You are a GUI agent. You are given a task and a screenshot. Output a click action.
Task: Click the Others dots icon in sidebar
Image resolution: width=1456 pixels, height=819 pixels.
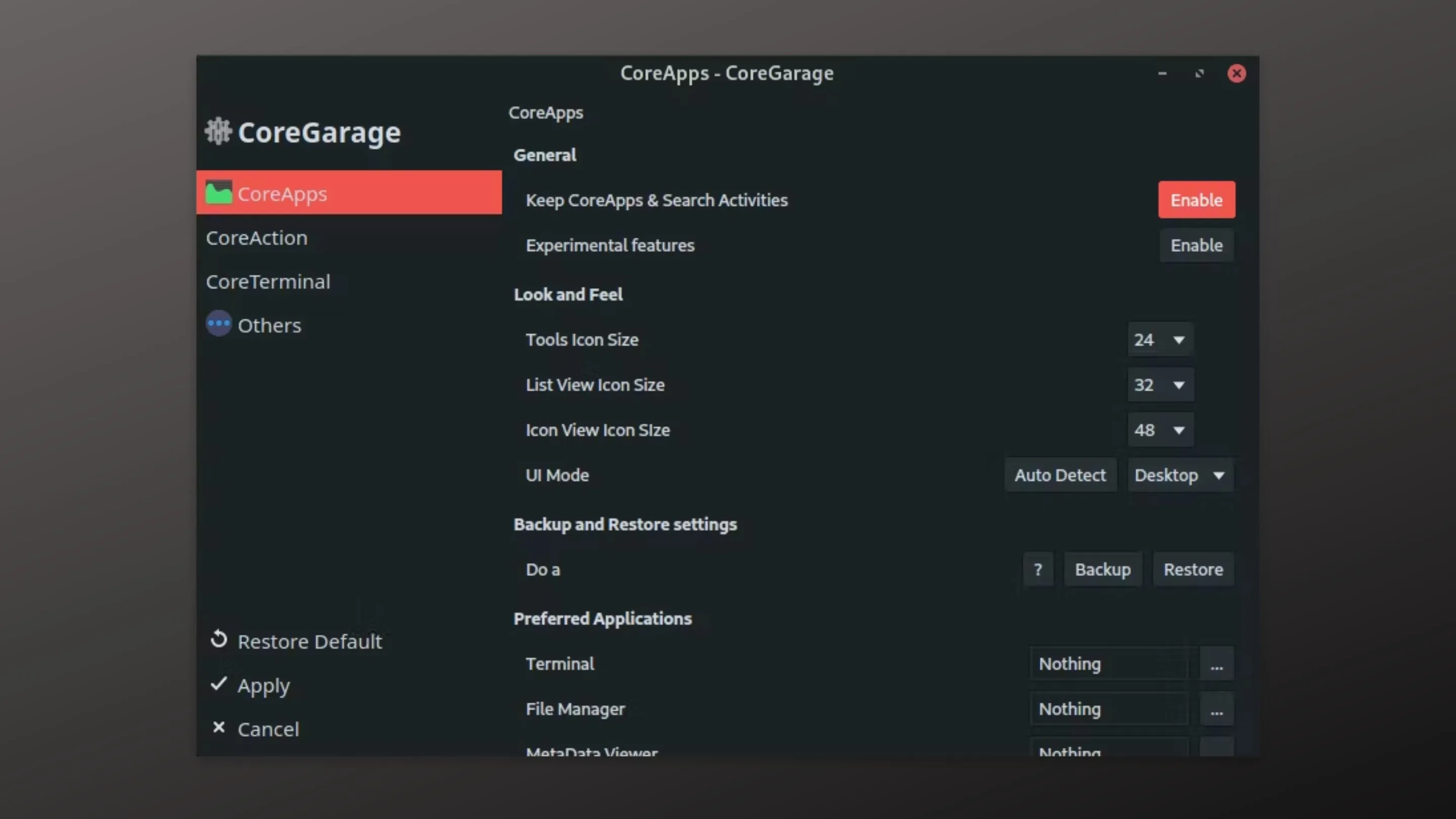(219, 324)
